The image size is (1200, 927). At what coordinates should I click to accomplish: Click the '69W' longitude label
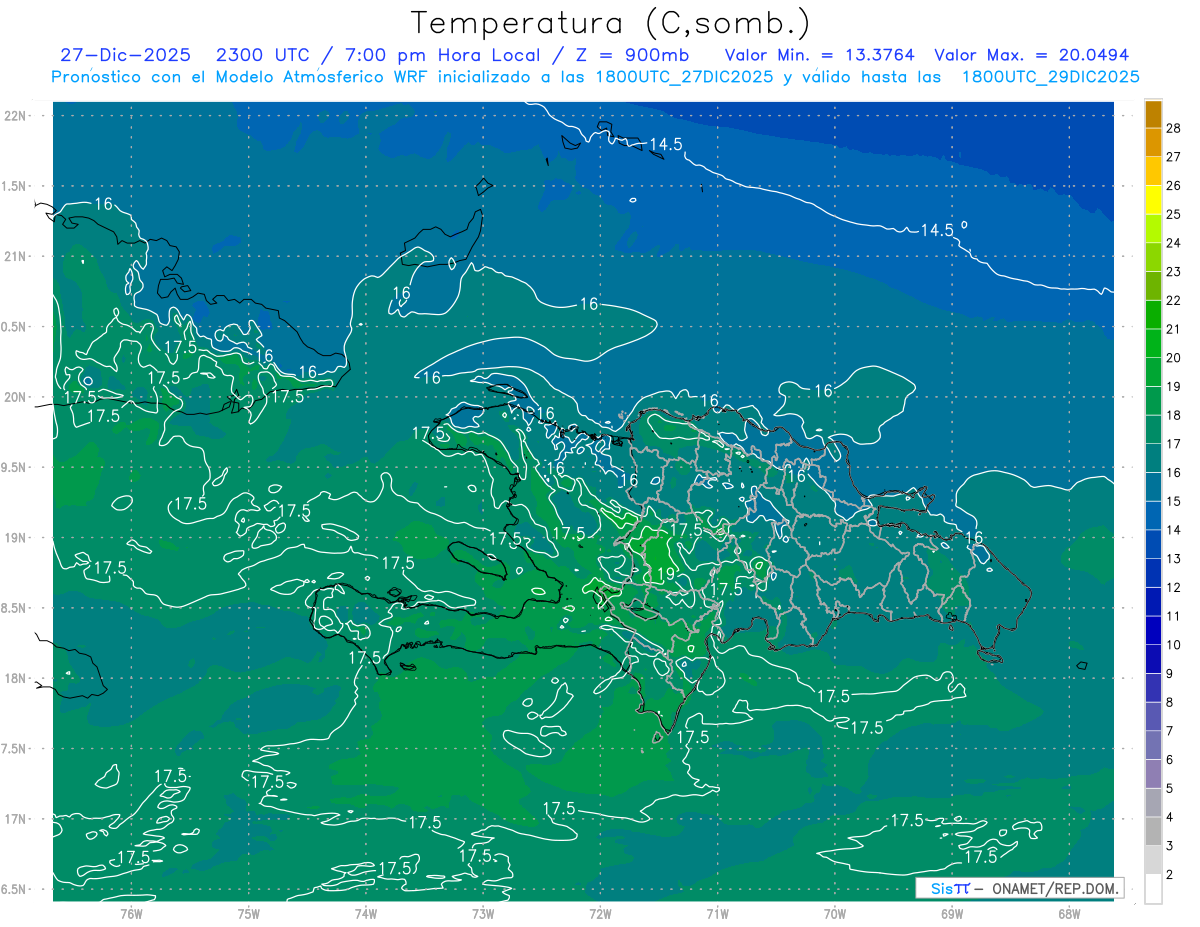click(x=952, y=913)
